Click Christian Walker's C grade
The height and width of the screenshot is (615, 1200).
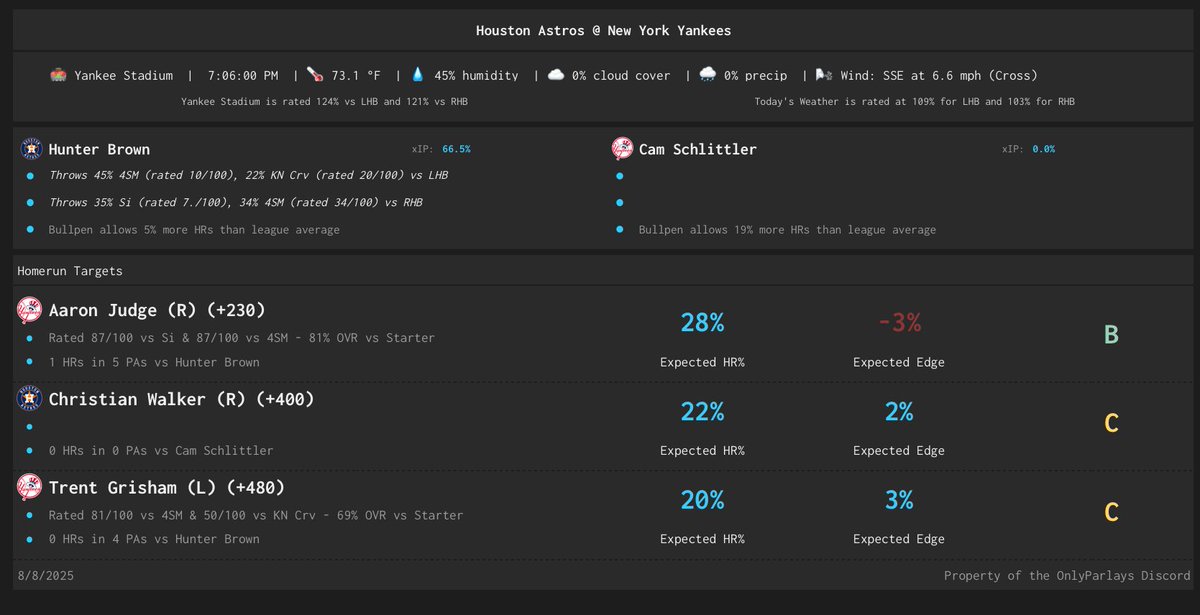[1111, 424]
